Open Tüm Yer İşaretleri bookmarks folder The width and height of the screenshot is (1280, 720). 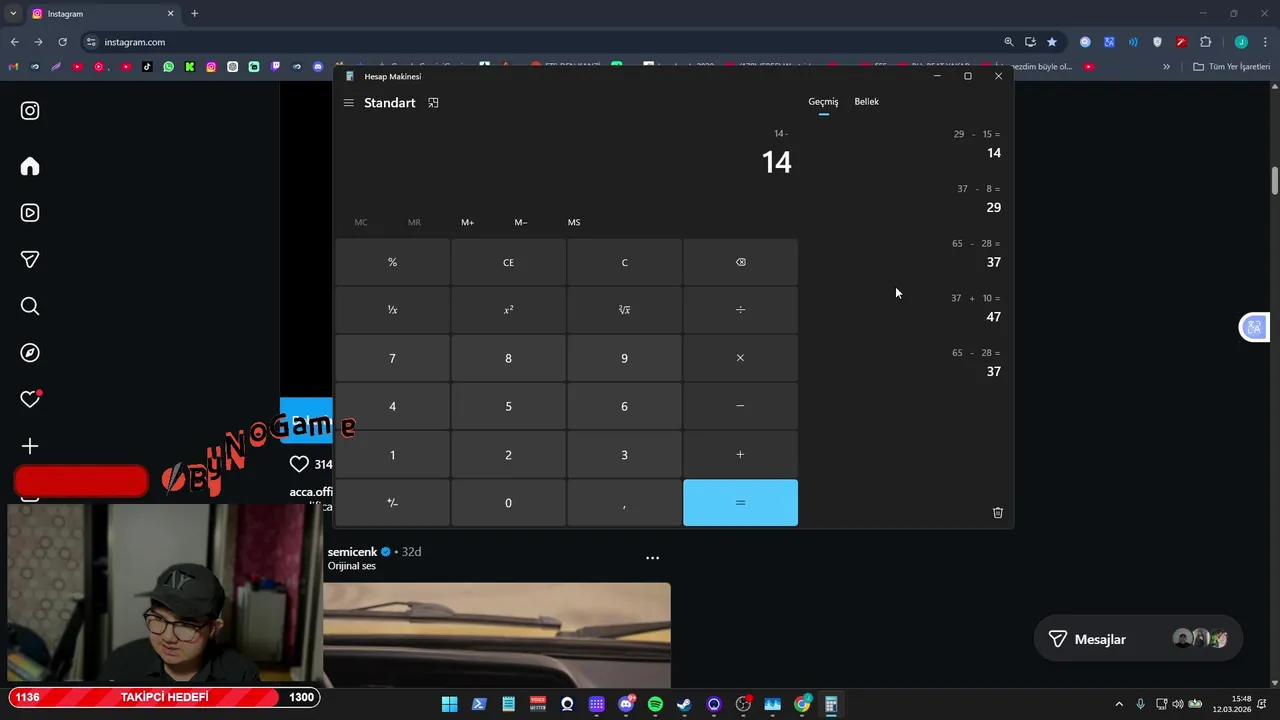[x=1231, y=67]
